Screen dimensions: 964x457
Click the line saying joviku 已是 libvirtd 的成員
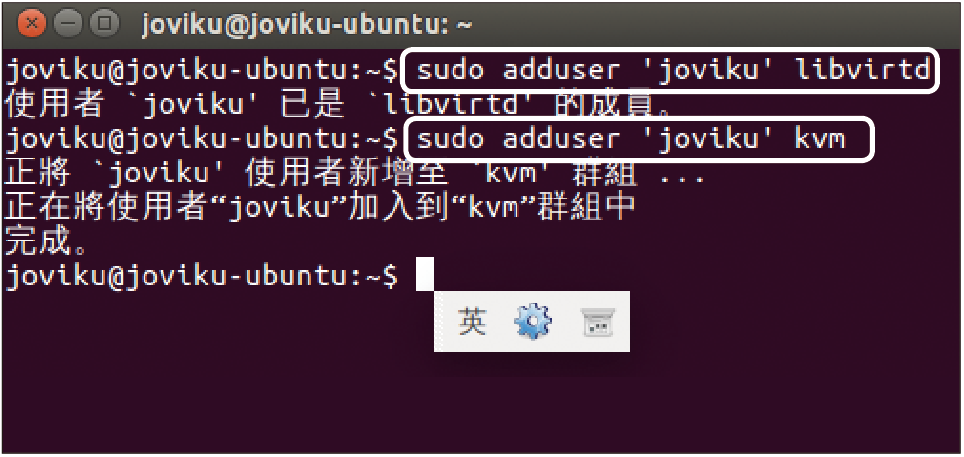[x=338, y=105]
